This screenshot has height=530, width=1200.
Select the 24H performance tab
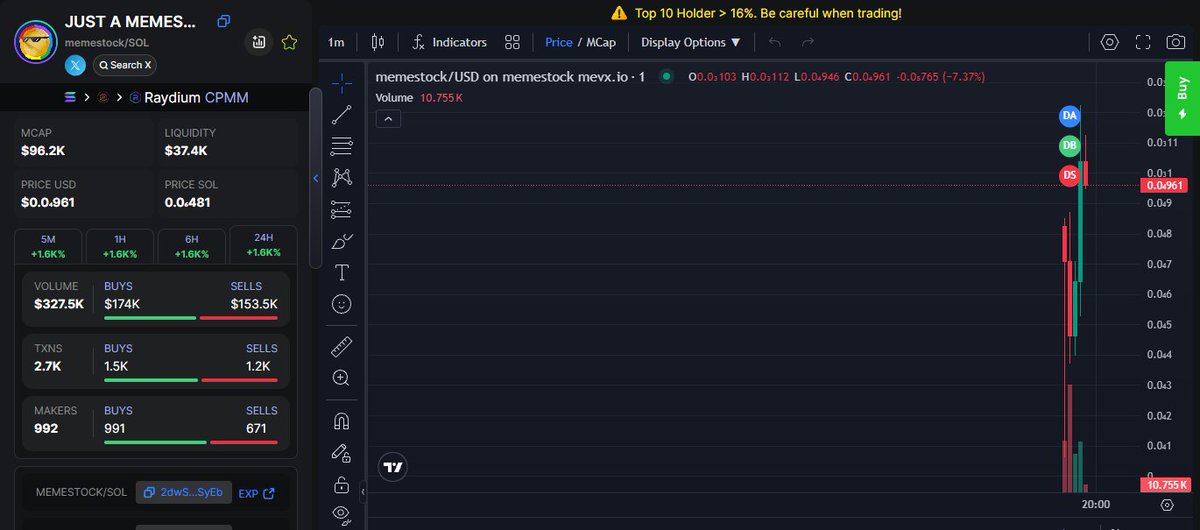point(263,246)
